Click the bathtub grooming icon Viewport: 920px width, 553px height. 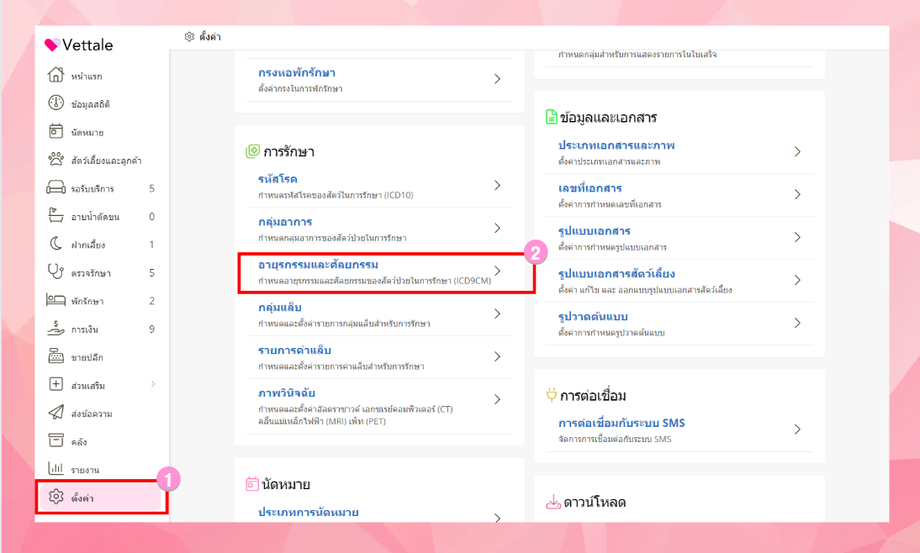(56, 216)
